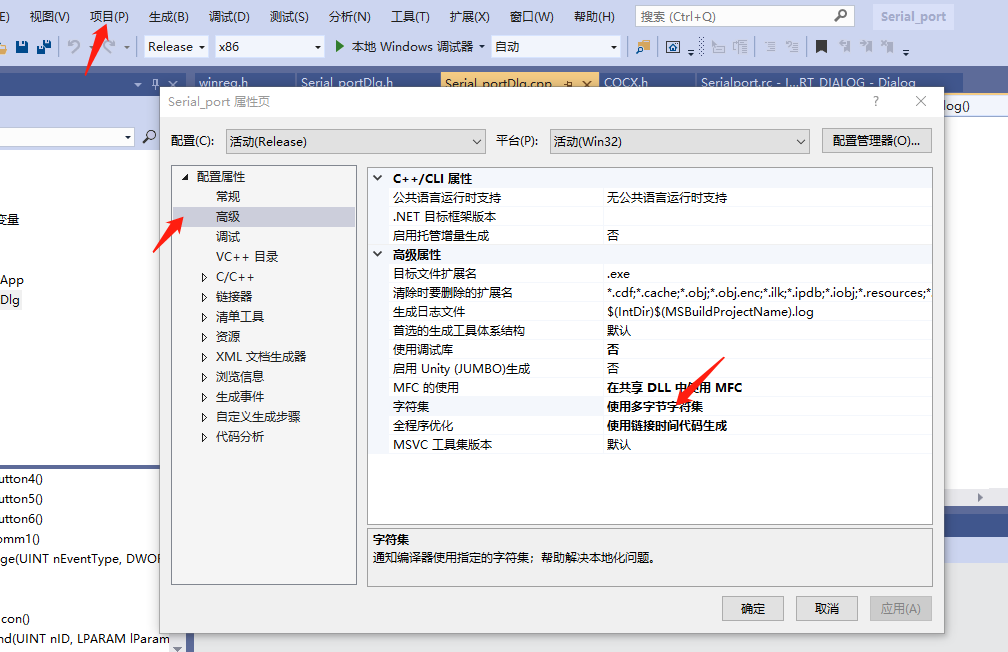
Task: Select the 高级 tree item
Action: point(228,217)
